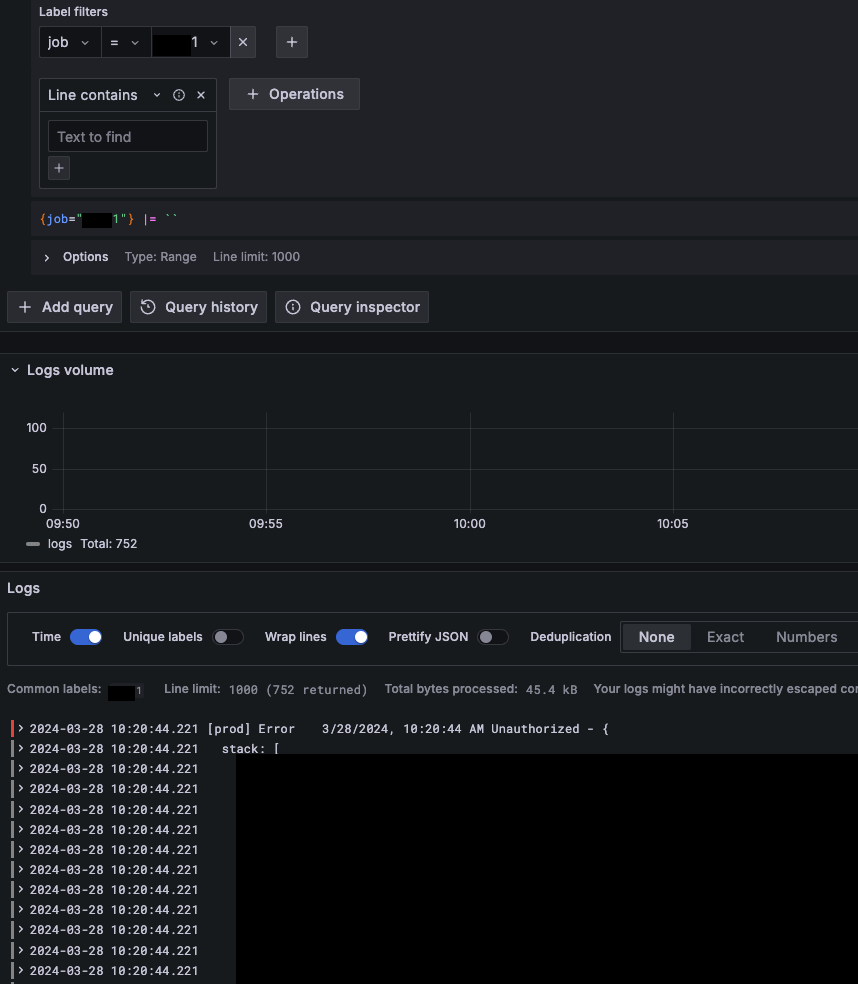Click the Text to find input
The height and width of the screenshot is (984, 858).
pos(128,136)
